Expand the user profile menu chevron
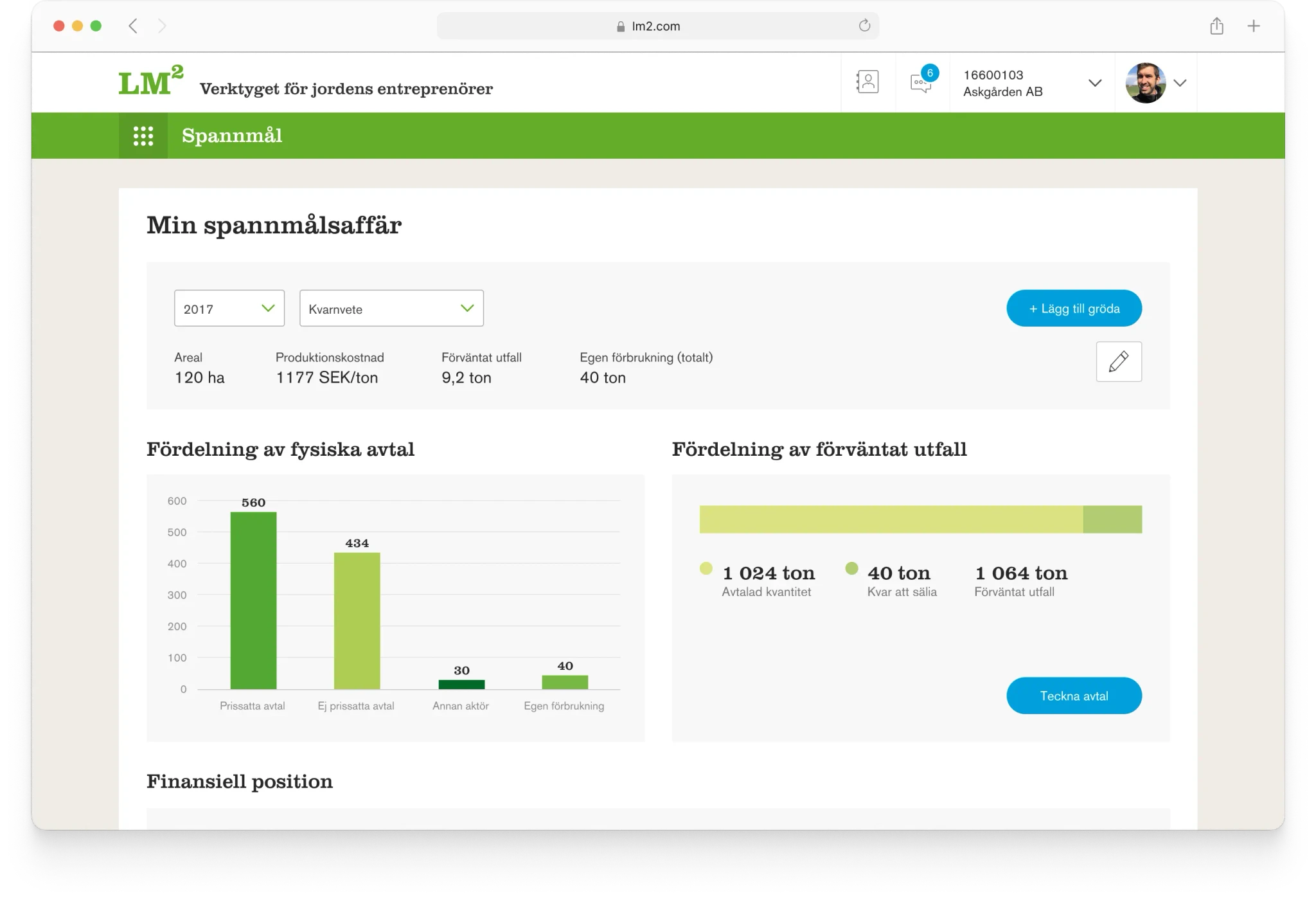 pyautogui.click(x=1180, y=83)
